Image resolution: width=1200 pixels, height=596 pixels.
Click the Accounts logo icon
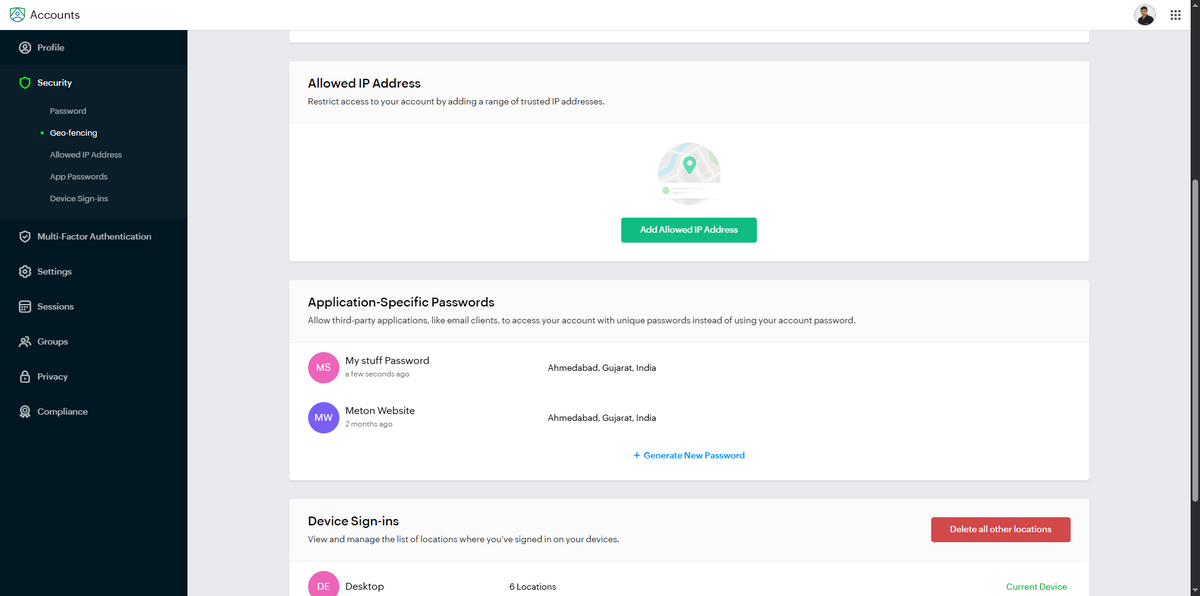click(x=18, y=15)
